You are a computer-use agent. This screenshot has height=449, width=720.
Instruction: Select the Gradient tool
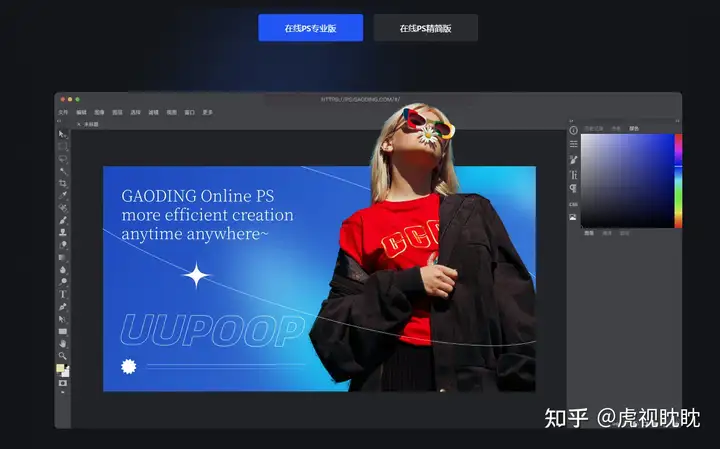point(62,257)
